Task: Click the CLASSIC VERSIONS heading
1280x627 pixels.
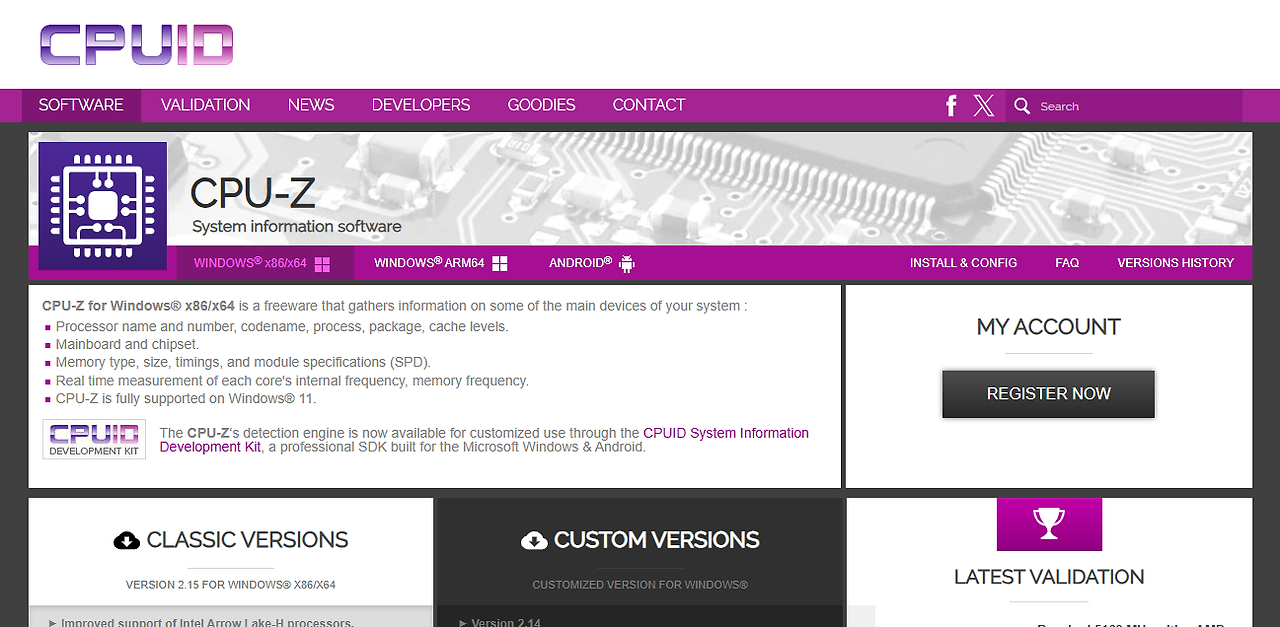Action: [247, 540]
